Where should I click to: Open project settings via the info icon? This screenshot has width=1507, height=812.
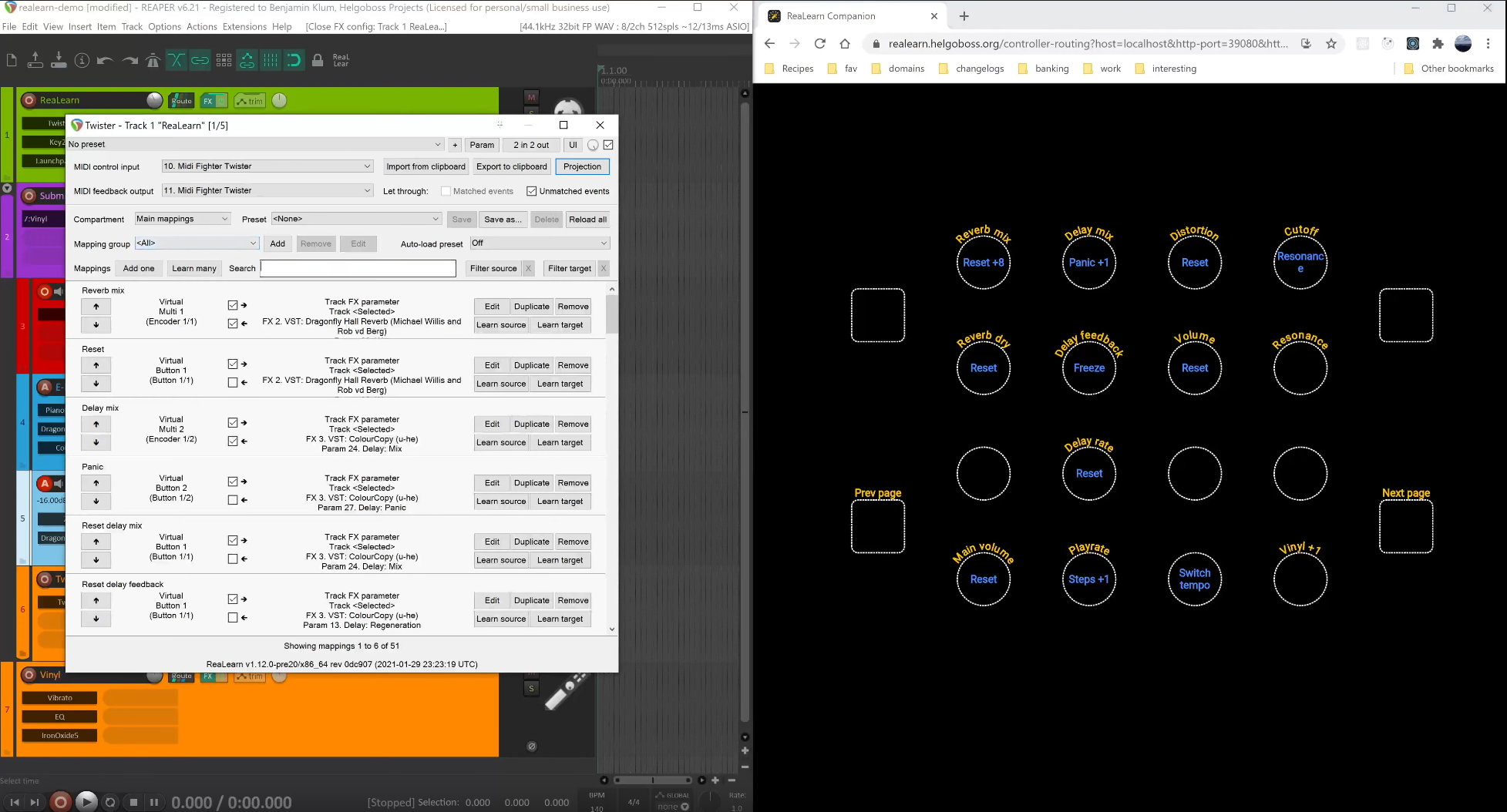pos(82,60)
